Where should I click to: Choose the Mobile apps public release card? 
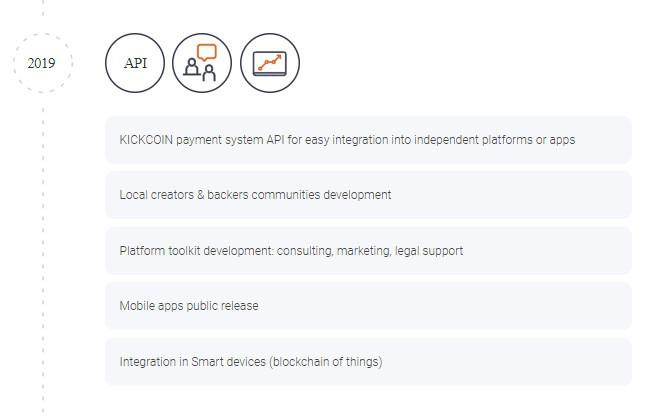pyautogui.click(x=368, y=306)
